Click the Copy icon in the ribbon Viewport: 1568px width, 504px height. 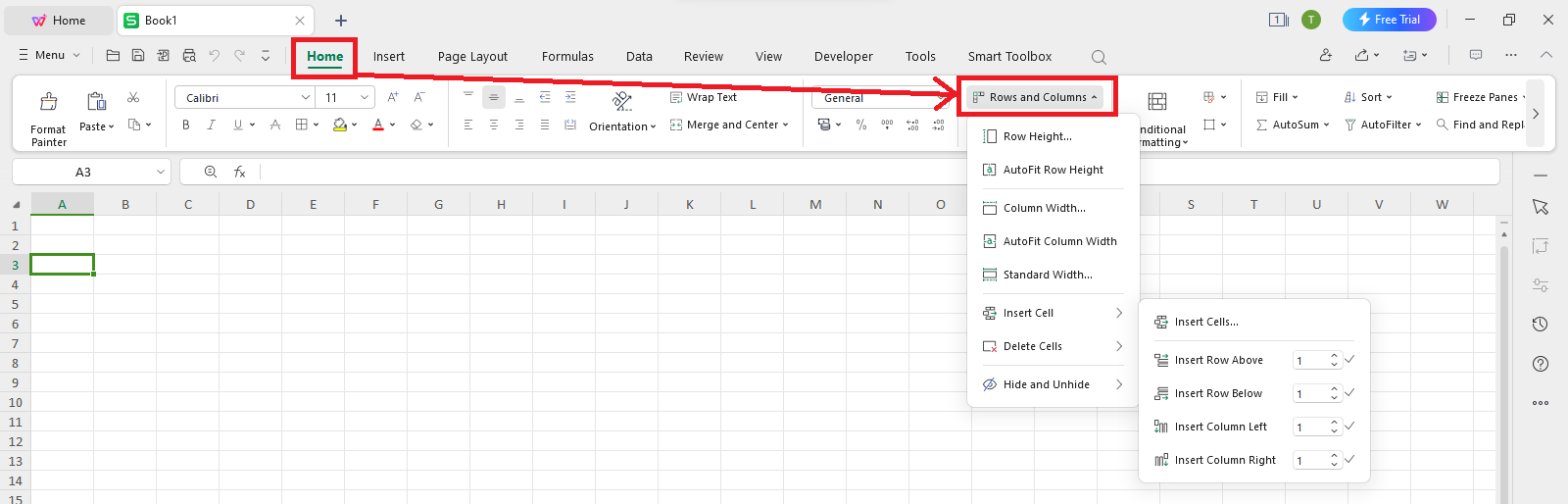coord(135,125)
